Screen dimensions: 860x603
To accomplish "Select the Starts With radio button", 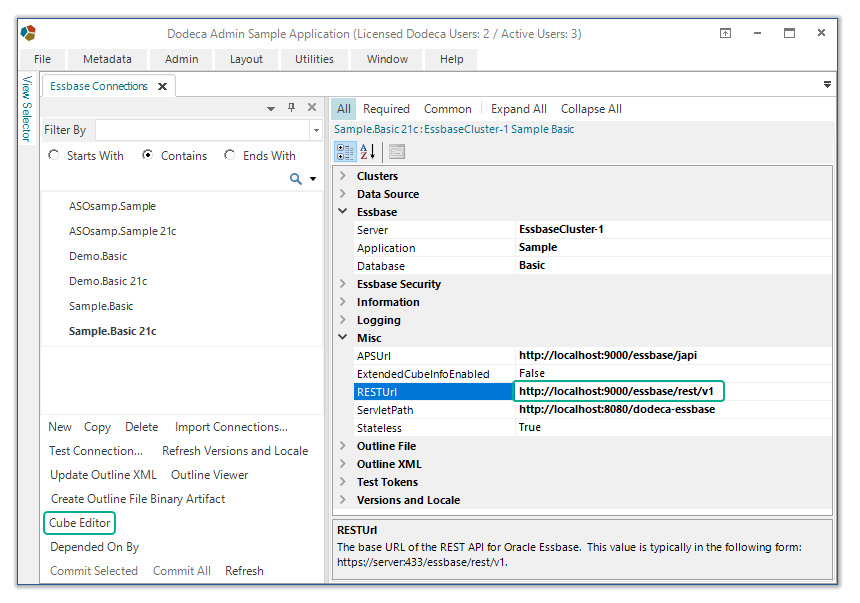I will 54,155.
